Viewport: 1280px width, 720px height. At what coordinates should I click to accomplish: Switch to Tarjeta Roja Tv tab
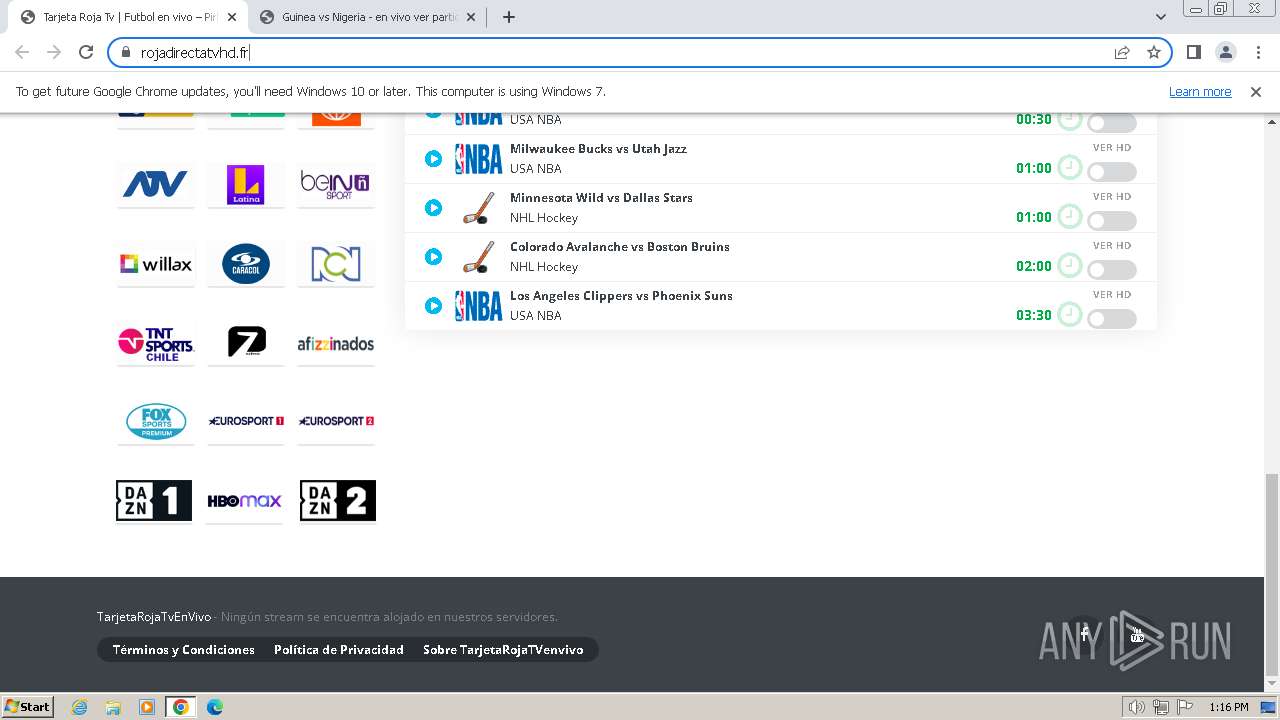(x=128, y=17)
